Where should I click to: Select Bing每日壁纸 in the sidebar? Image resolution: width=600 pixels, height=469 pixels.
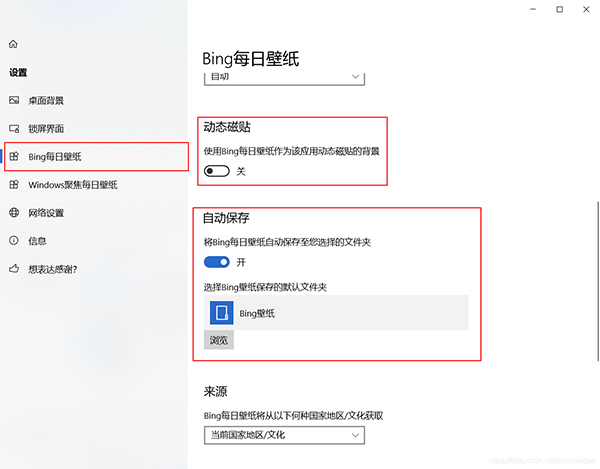click(x=94, y=156)
